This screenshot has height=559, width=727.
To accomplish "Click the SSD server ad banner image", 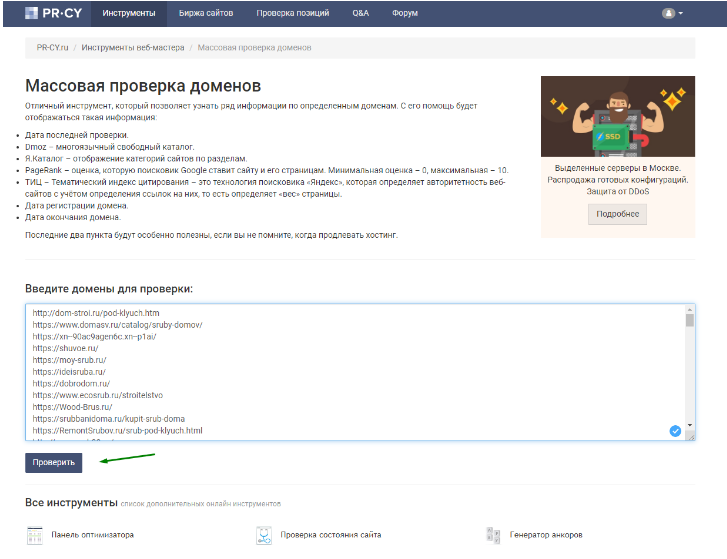I will (617, 116).
